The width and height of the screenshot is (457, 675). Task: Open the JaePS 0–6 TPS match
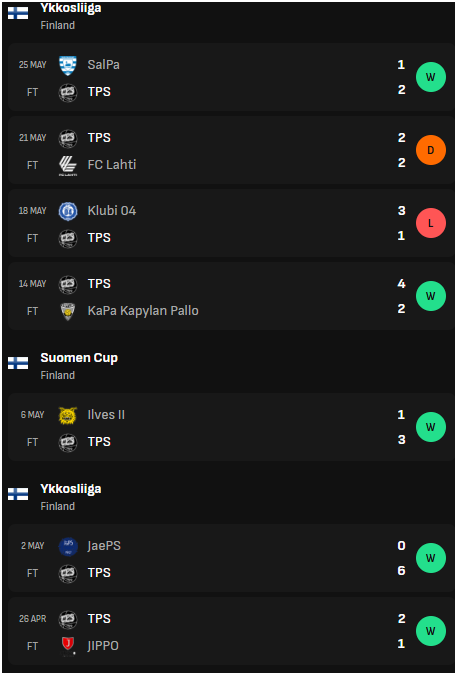[x=231, y=558]
